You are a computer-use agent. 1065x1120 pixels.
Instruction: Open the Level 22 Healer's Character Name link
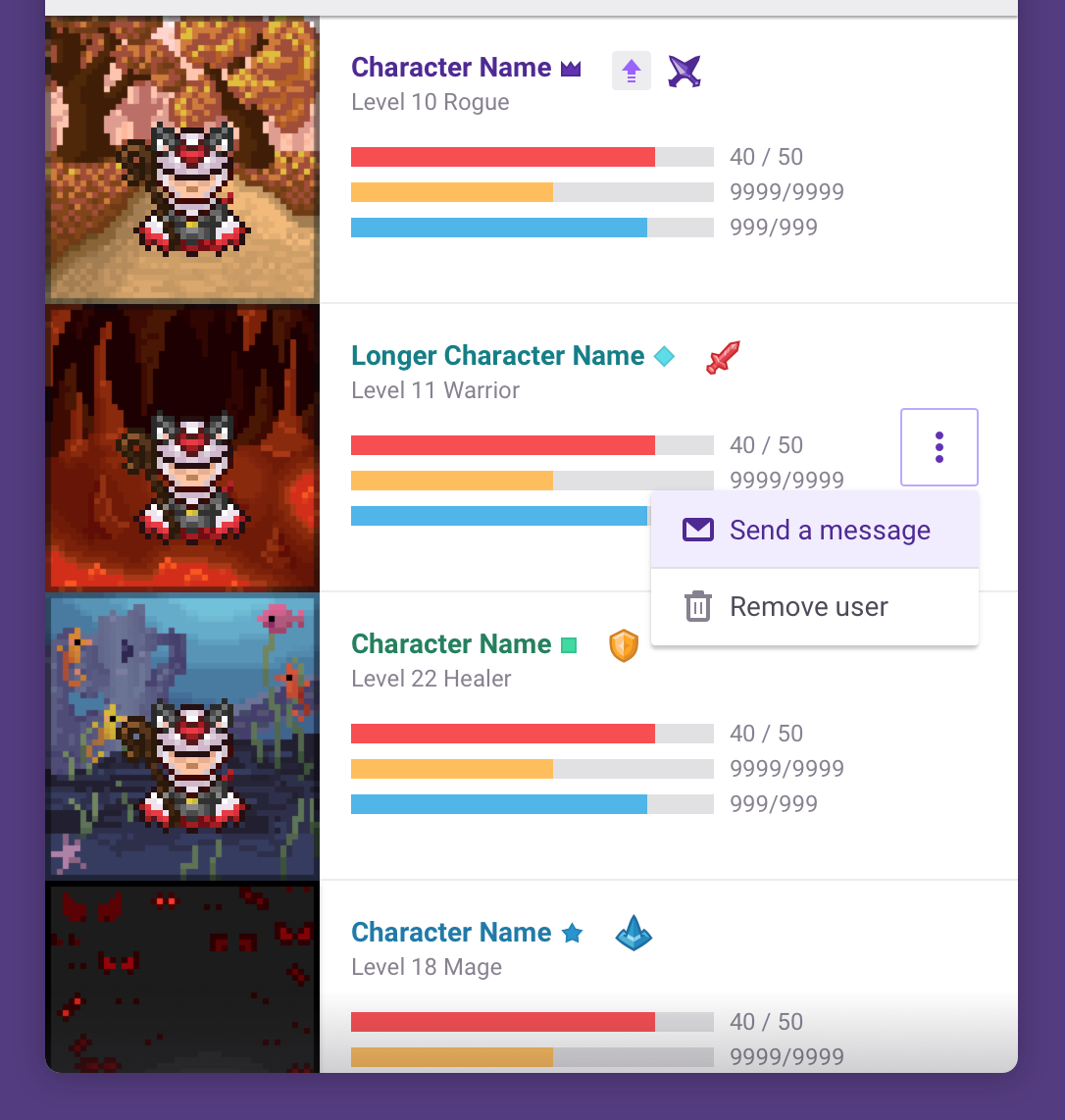(x=451, y=644)
